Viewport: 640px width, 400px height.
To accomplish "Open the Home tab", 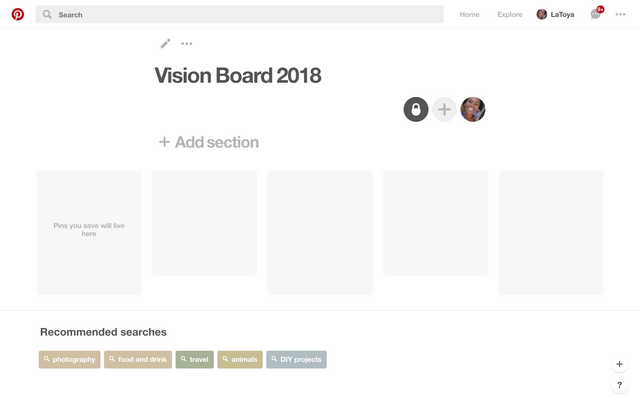I will (469, 15).
